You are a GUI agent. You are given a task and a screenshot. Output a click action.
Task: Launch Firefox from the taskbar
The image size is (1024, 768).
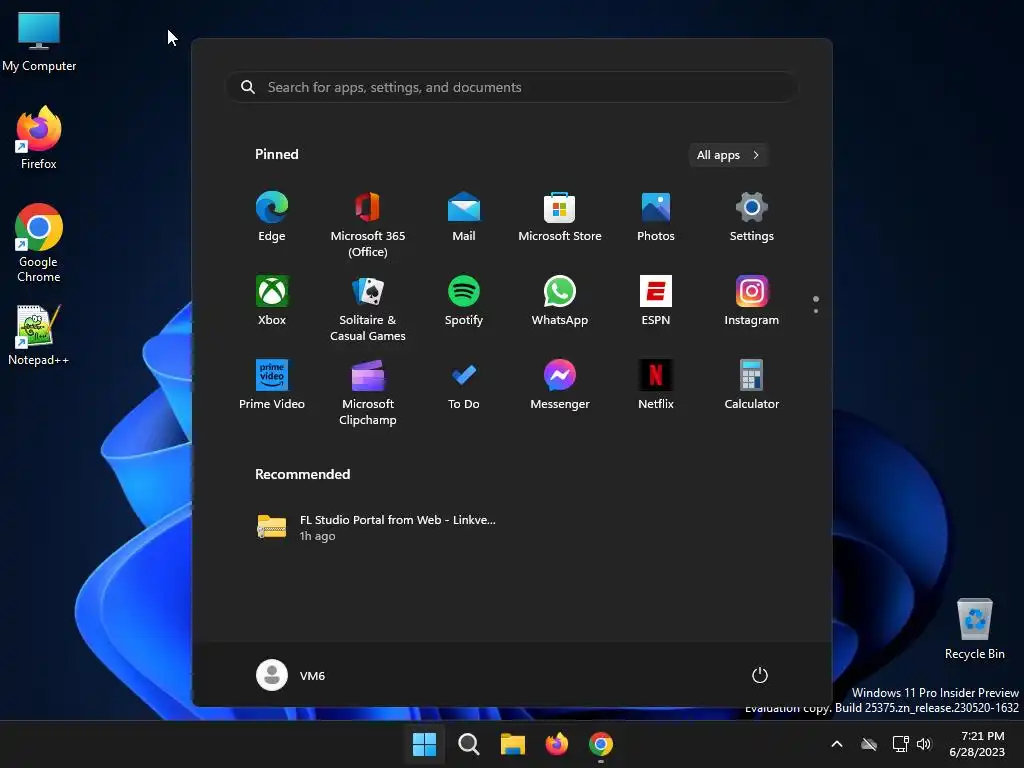(556, 744)
